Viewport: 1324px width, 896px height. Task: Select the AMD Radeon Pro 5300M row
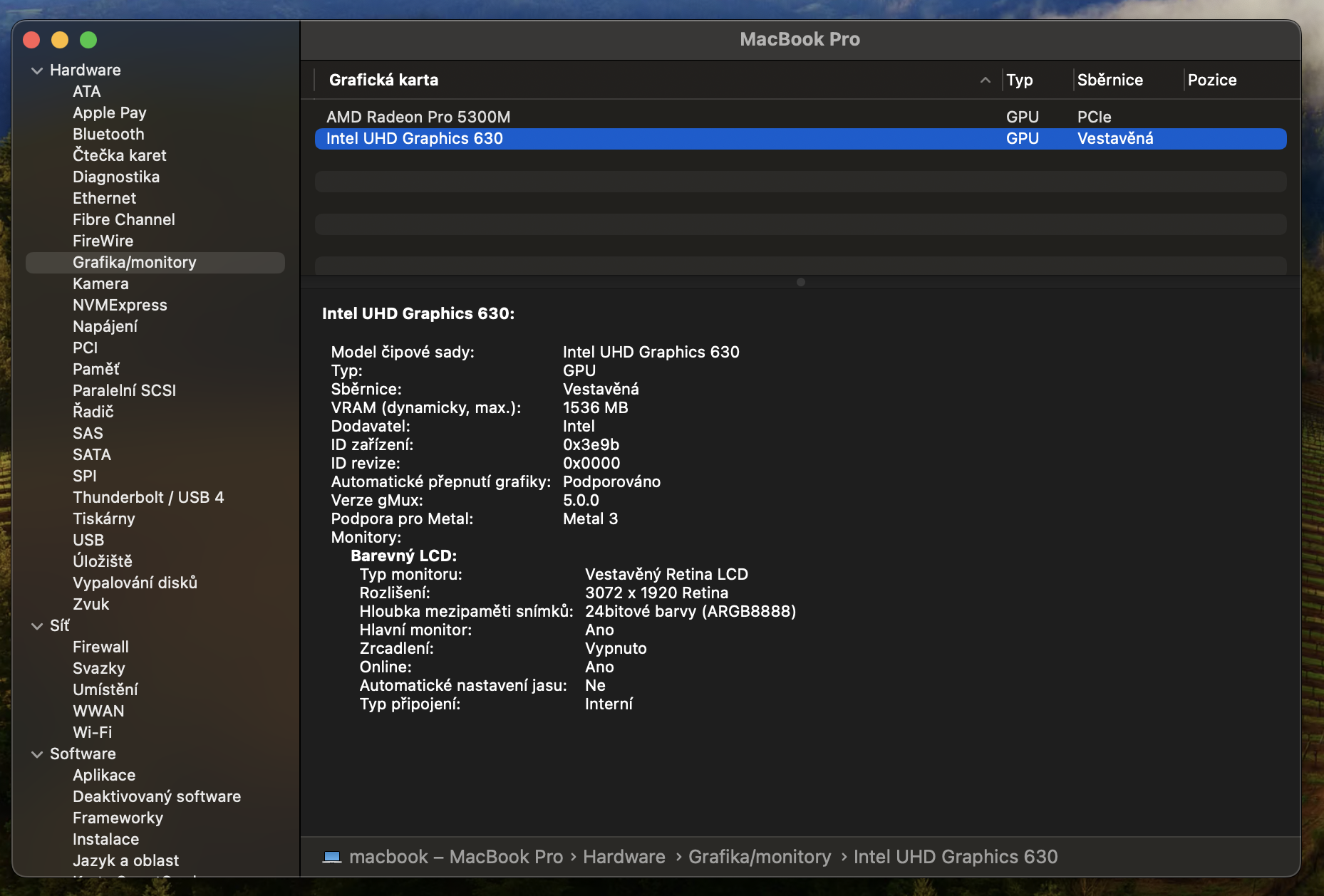pyautogui.click(x=800, y=117)
